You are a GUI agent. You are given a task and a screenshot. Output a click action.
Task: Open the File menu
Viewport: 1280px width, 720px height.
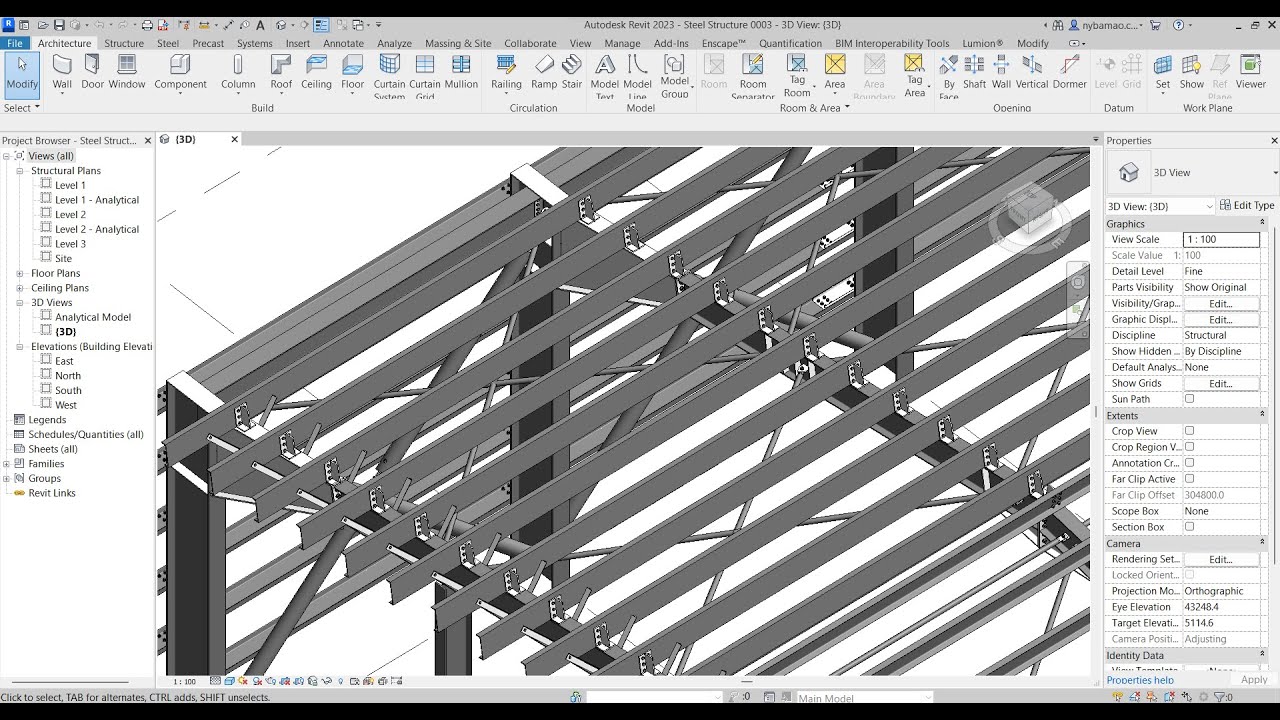click(x=15, y=43)
